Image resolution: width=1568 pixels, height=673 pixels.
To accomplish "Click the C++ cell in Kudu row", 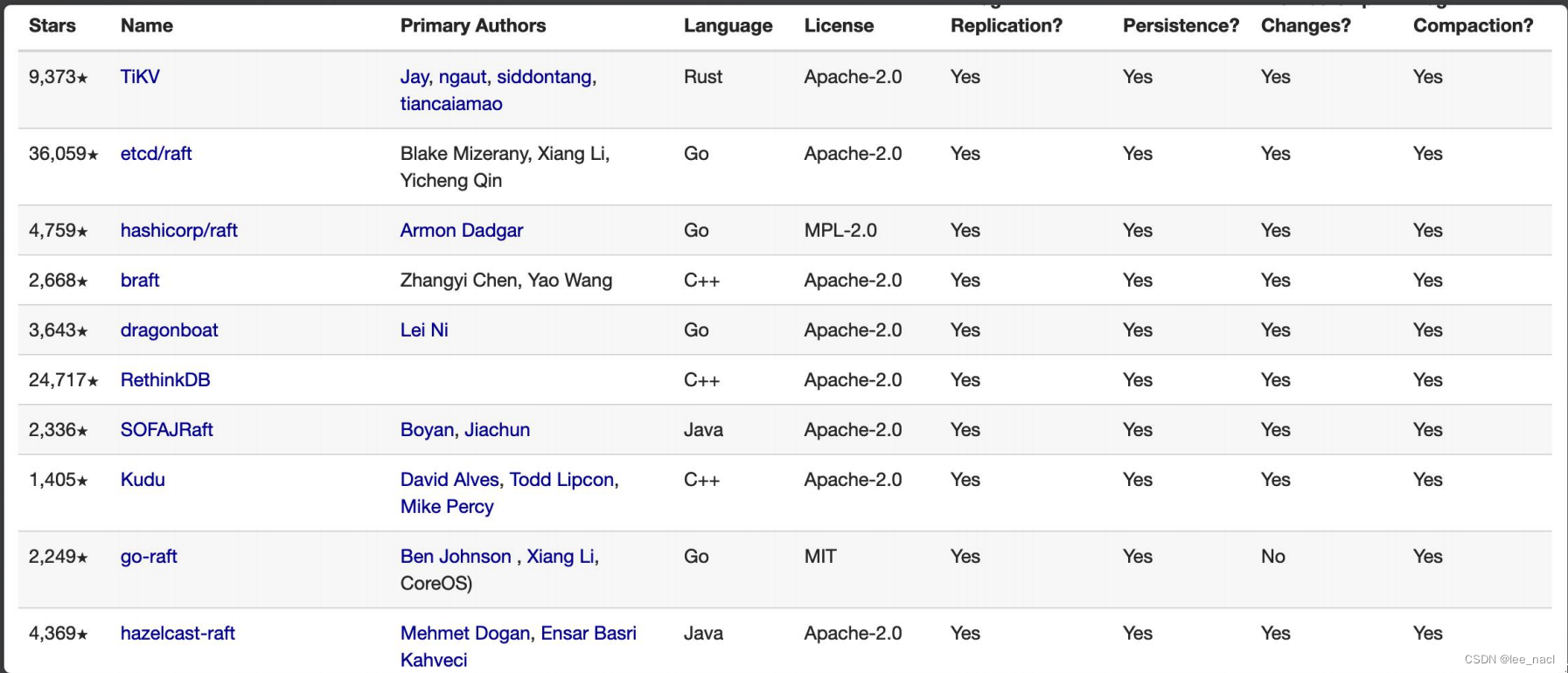I will (701, 480).
